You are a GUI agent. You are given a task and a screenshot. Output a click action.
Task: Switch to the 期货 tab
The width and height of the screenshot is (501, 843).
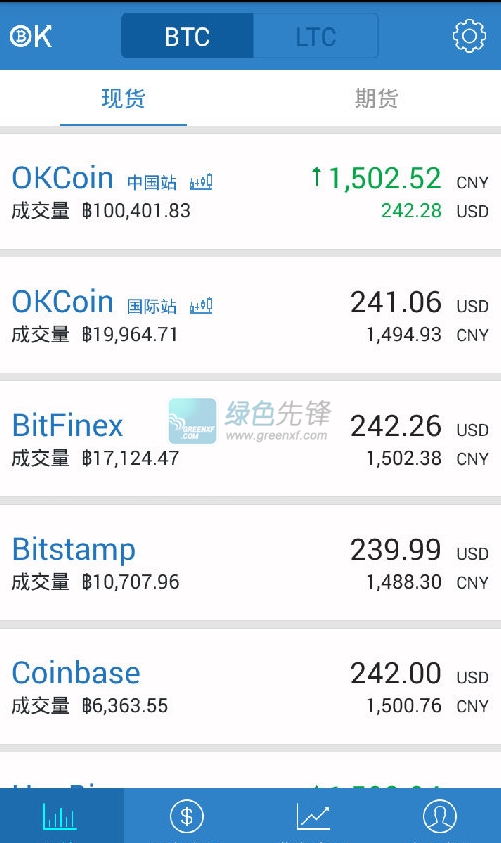[376, 99]
